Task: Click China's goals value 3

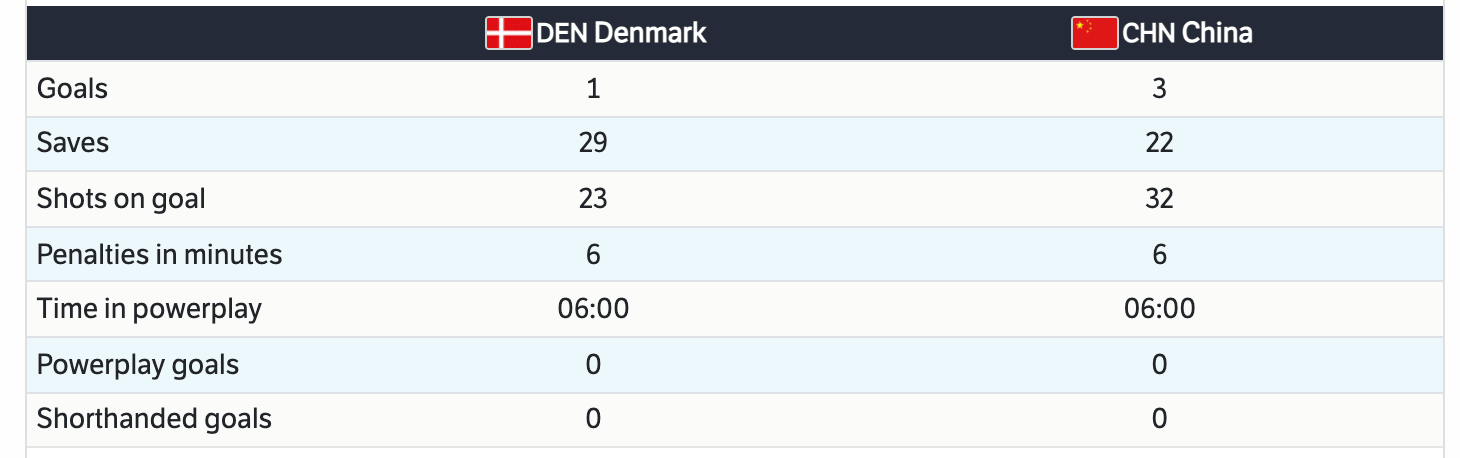Action: (1159, 89)
